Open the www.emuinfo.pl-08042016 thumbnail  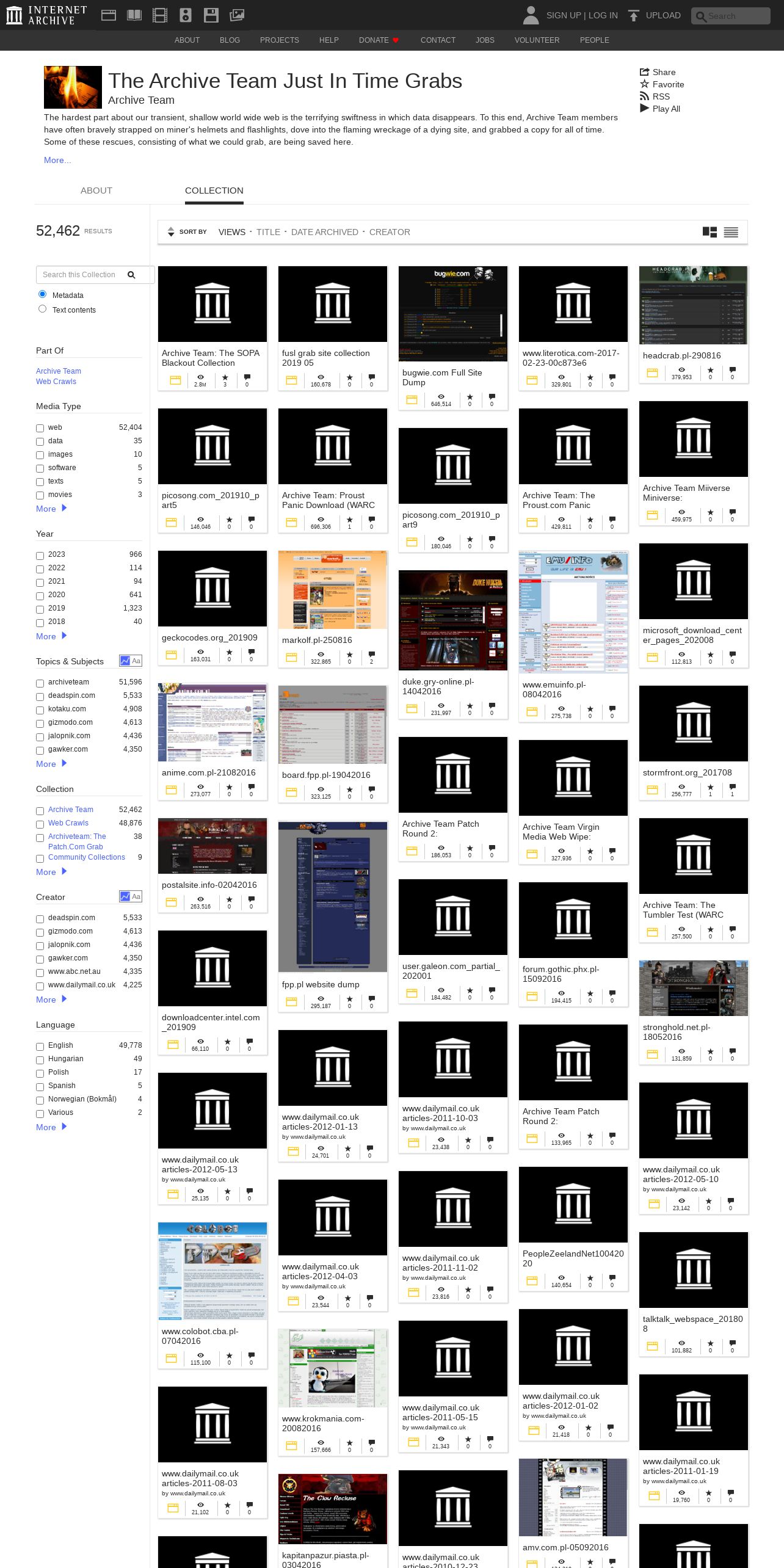[x=573, y=612]
